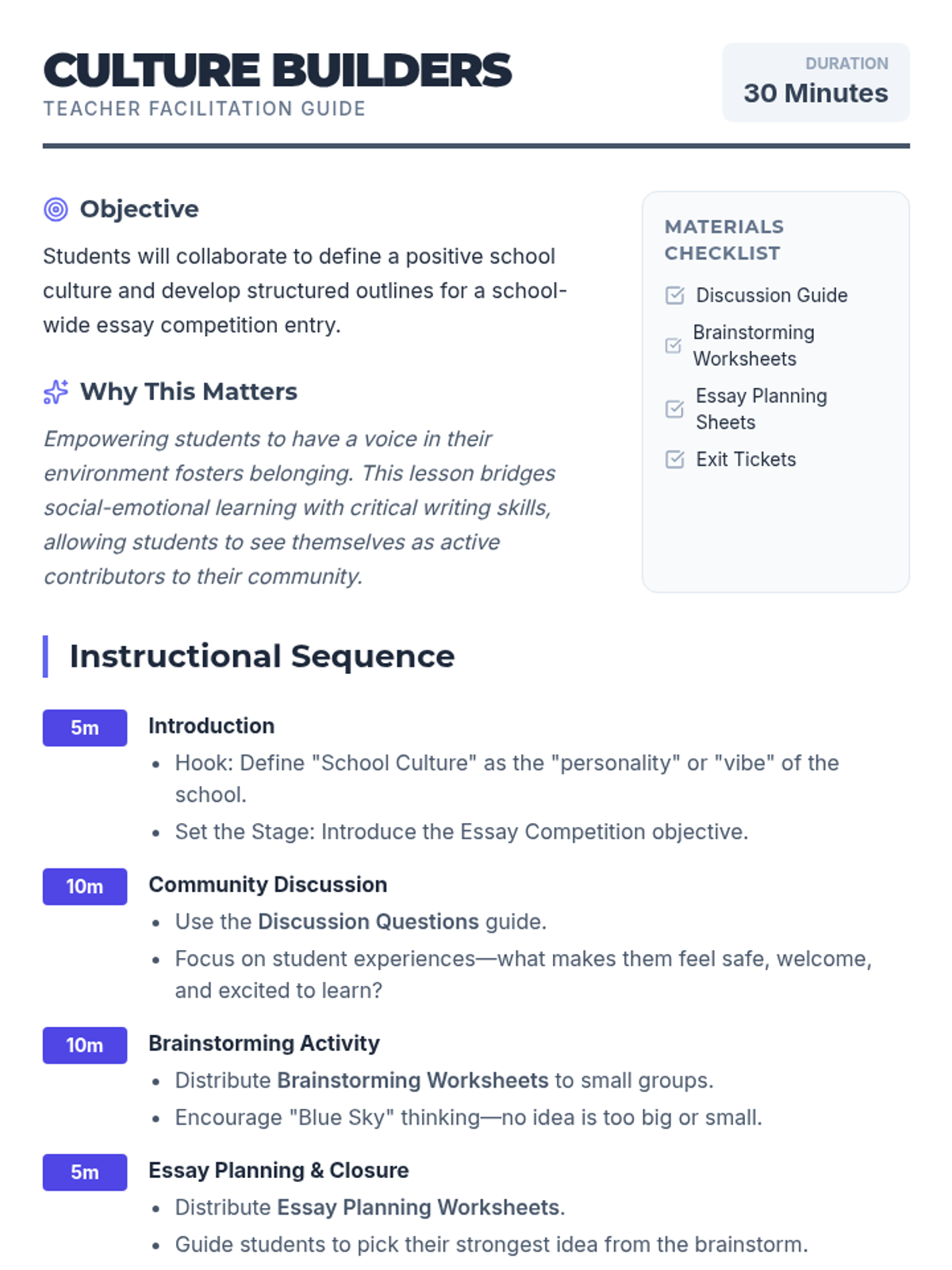
Task: Click the 30 Minutes duration box
Action: 816,83
